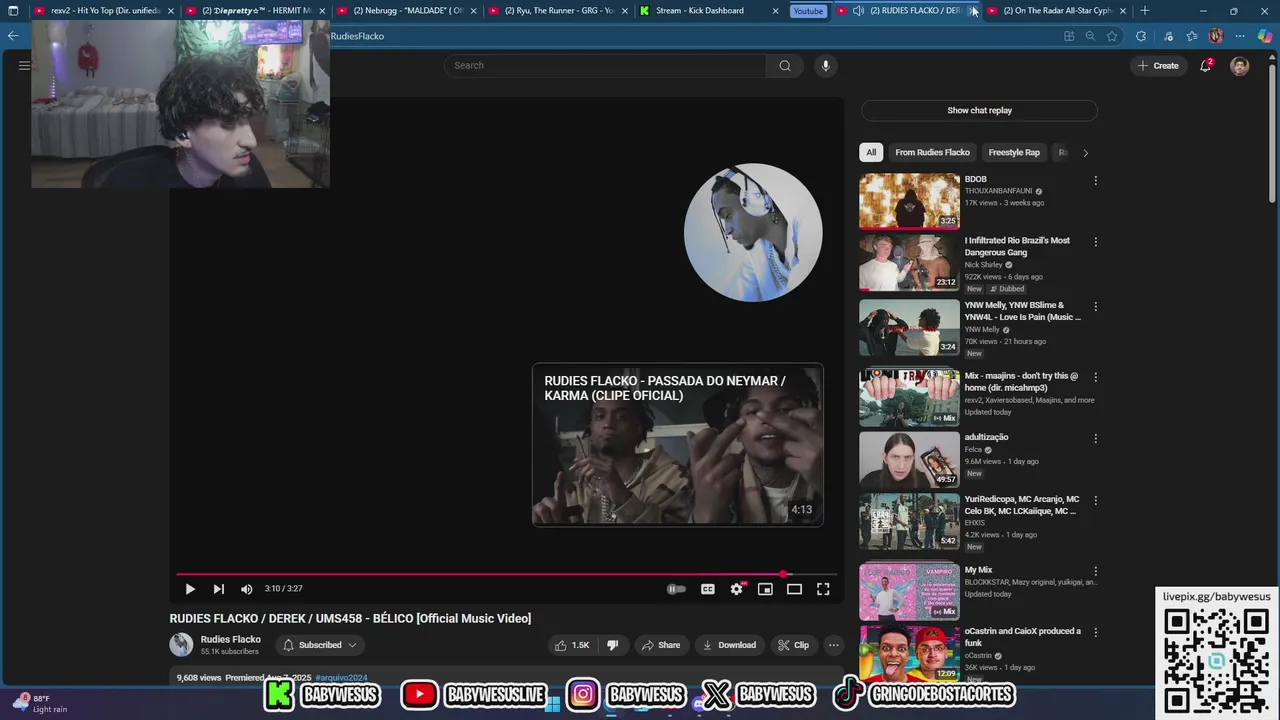Open I Infiltrated Rio Brazil's video title
The width and height of the screenshot is (1280, 720).
(1017, 246)
